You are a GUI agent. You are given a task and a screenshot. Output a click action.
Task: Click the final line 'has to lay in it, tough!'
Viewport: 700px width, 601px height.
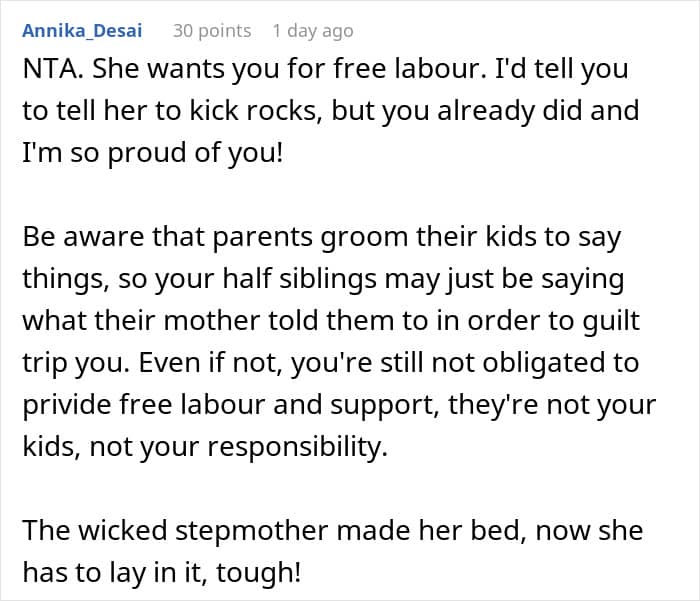[162, 572]
